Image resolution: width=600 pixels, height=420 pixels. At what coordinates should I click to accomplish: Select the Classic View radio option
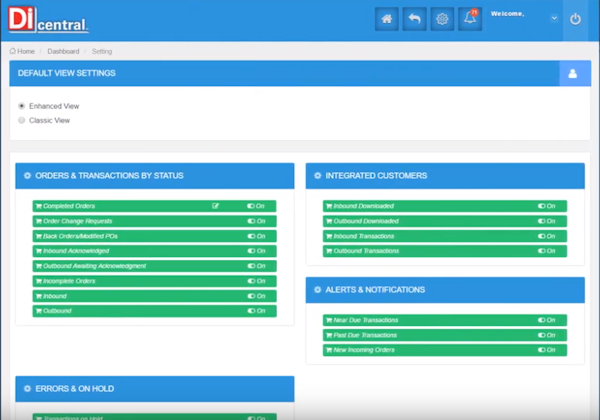(22, 120)
